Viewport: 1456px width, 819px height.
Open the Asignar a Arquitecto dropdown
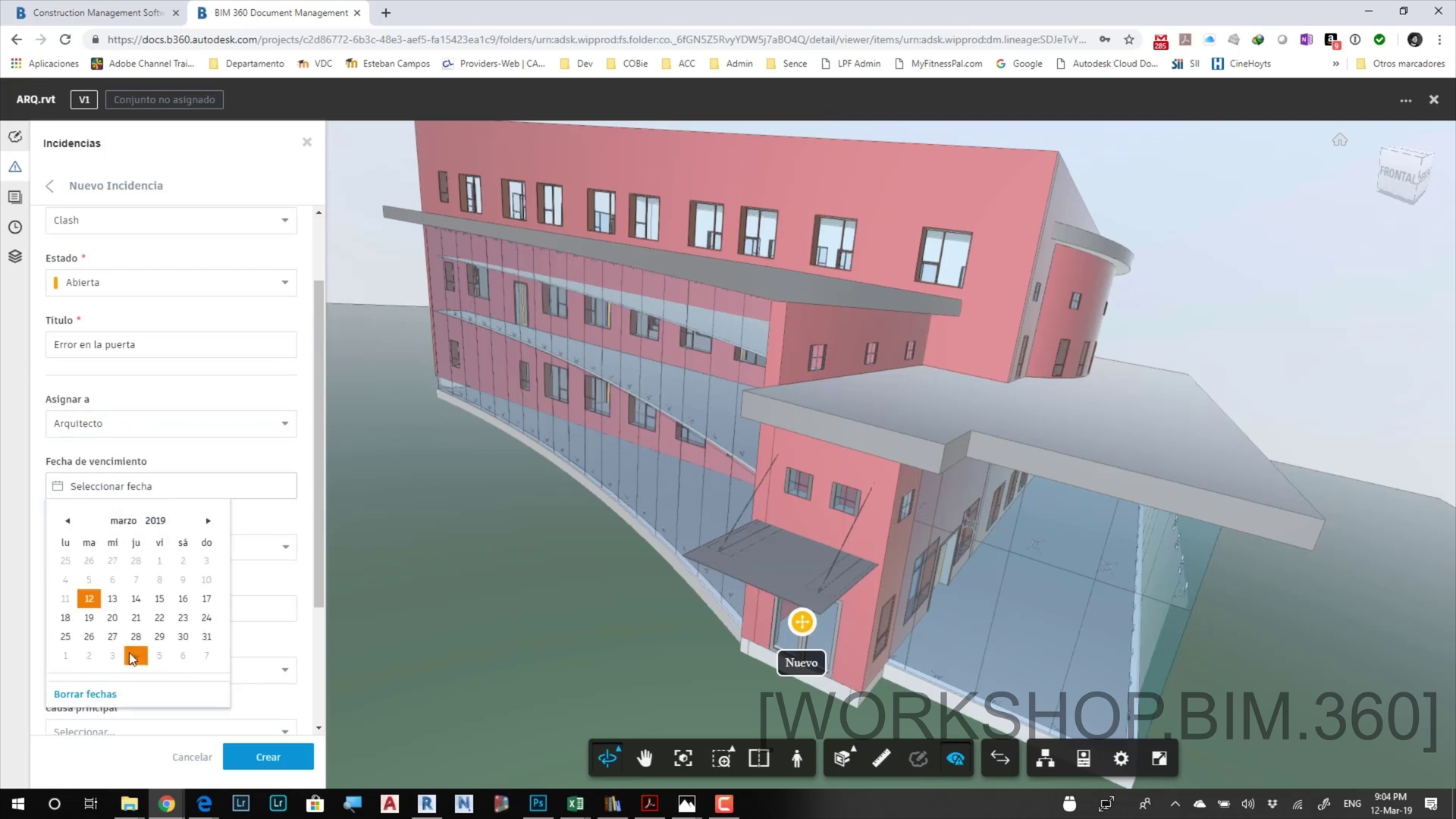tap(171, 423)
